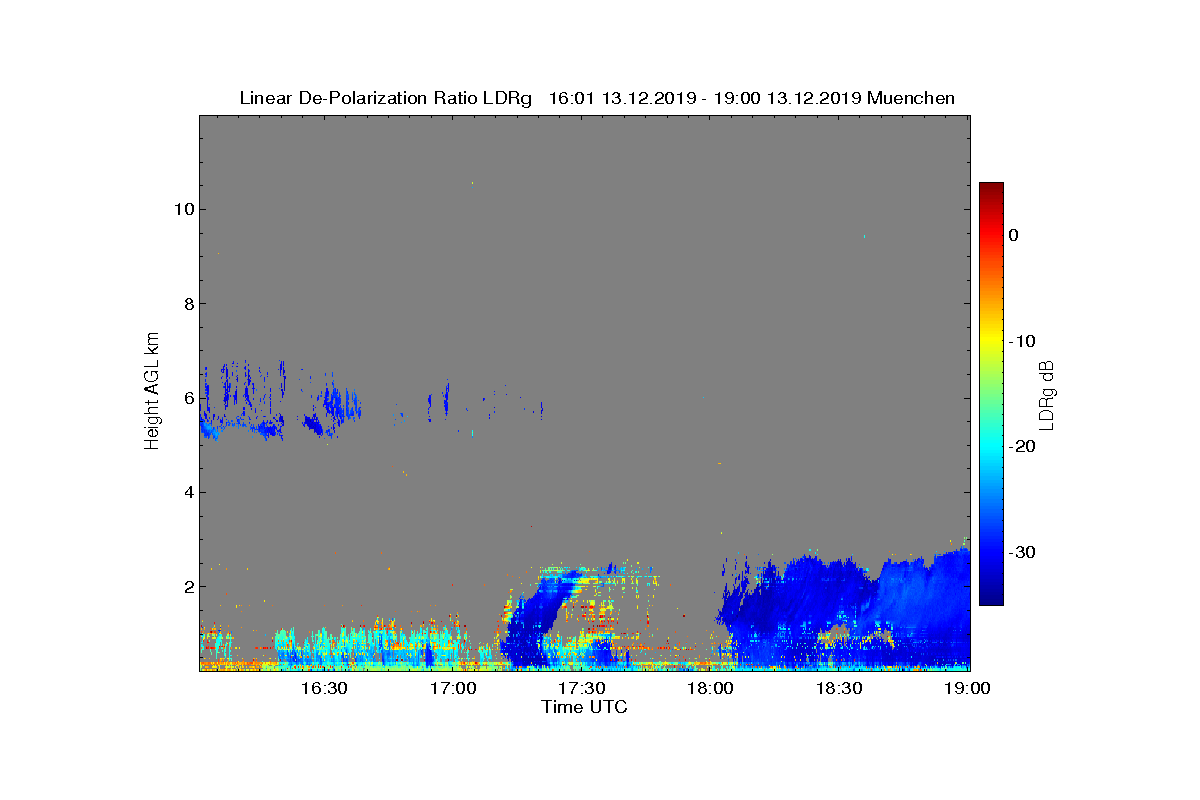Screen dimensions: 1200x800
Task: Click the height tick label 10
Action: click(x=183, y=209)
